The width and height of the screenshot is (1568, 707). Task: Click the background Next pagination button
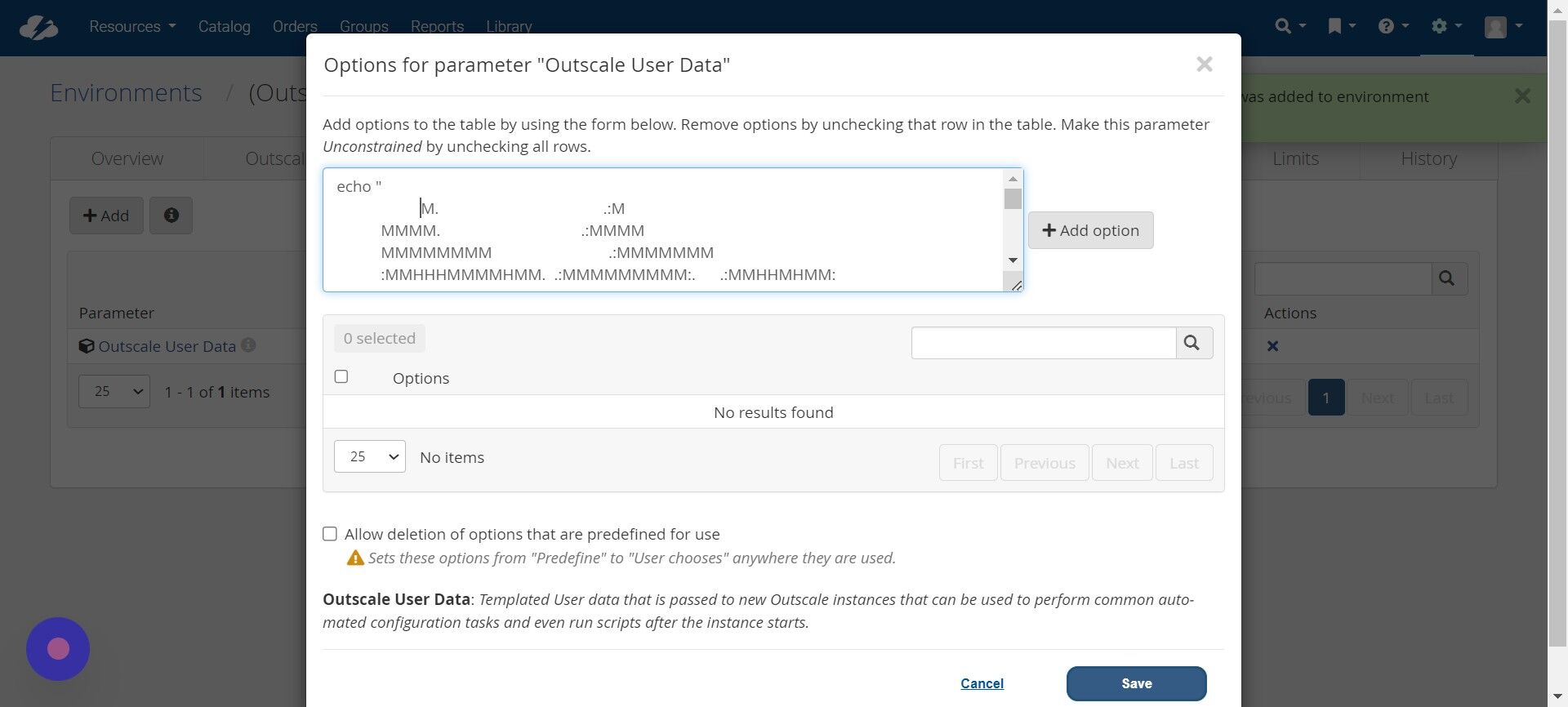click(1378, 398)
